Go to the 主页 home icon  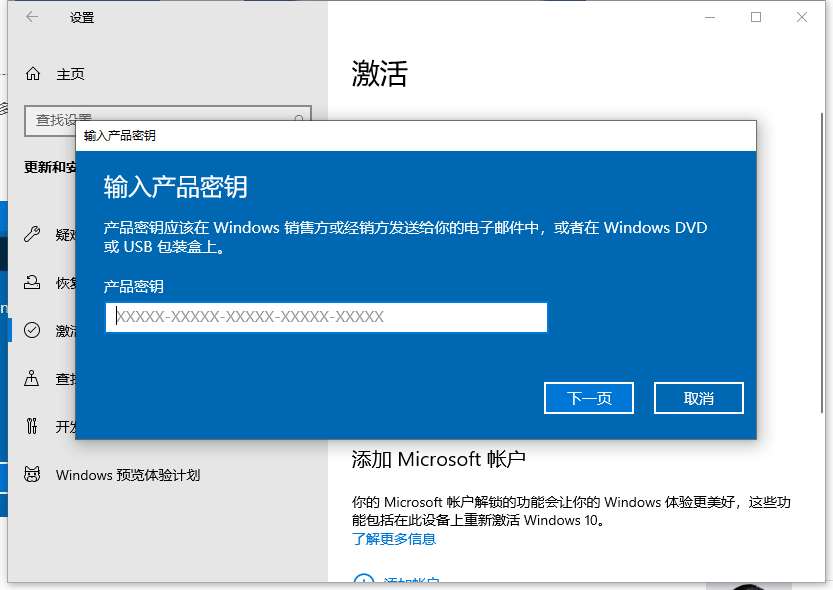tap(33, 74)
